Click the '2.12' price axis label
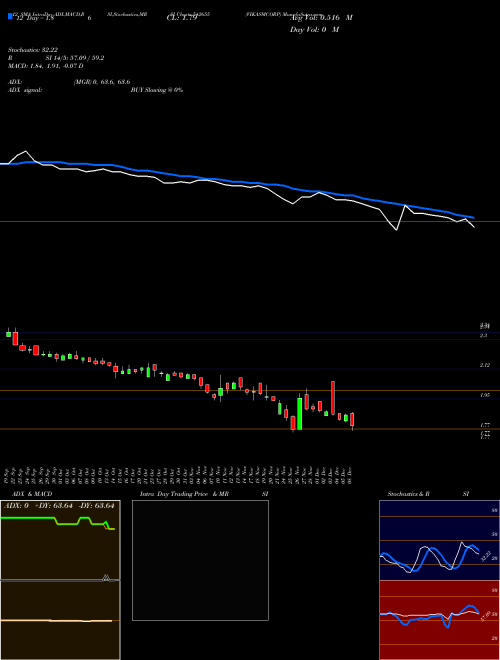 [x=485, y=365]
